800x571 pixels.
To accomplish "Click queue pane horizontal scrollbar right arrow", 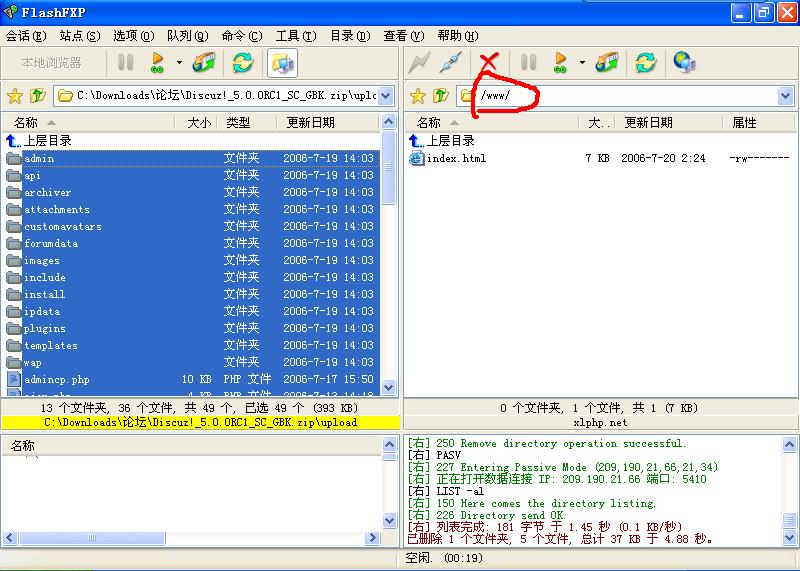I will 372,538.
